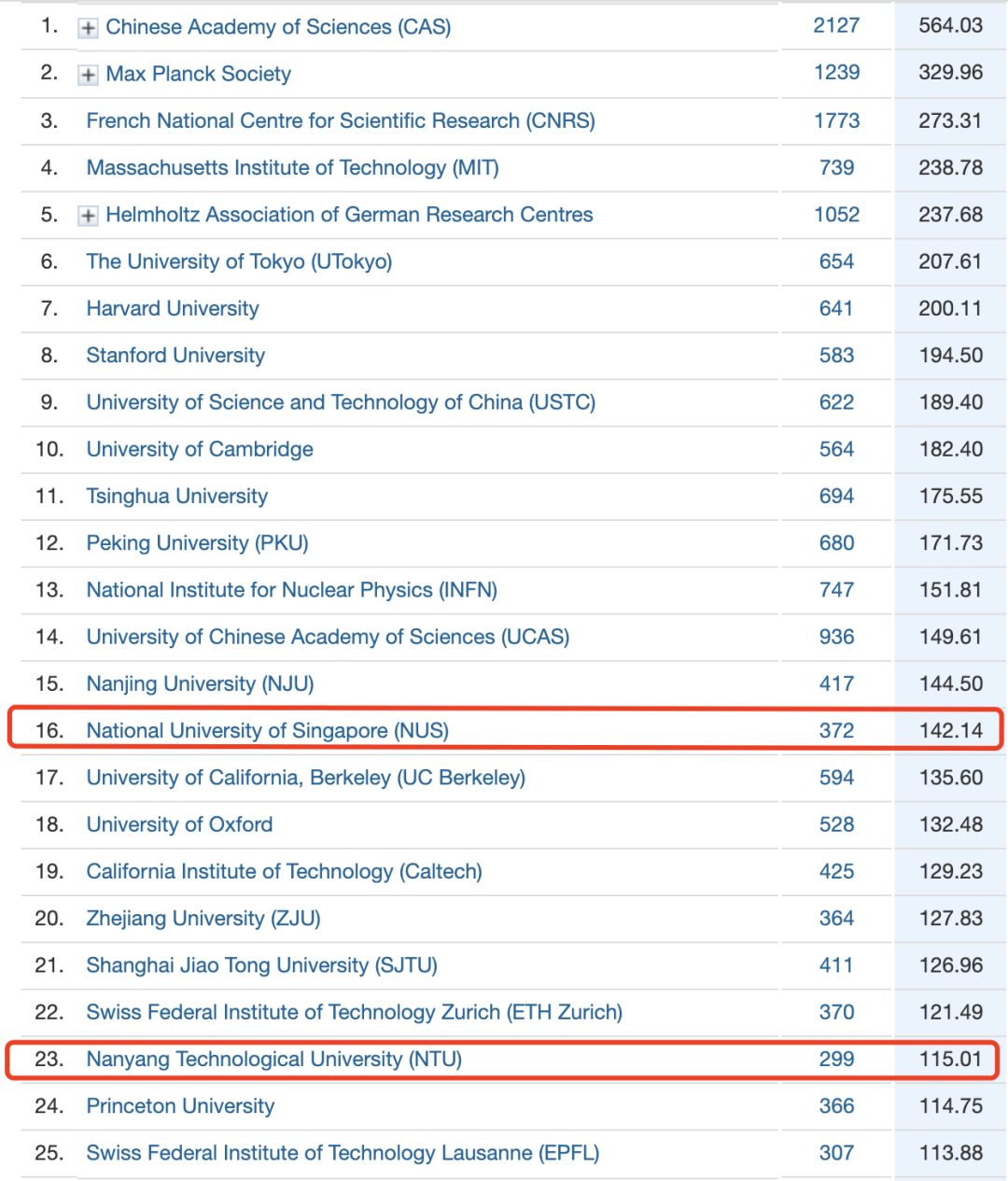Expand the Max Planck Society row
This screenshot has width=1008, height=1181.
click(88, 74)
